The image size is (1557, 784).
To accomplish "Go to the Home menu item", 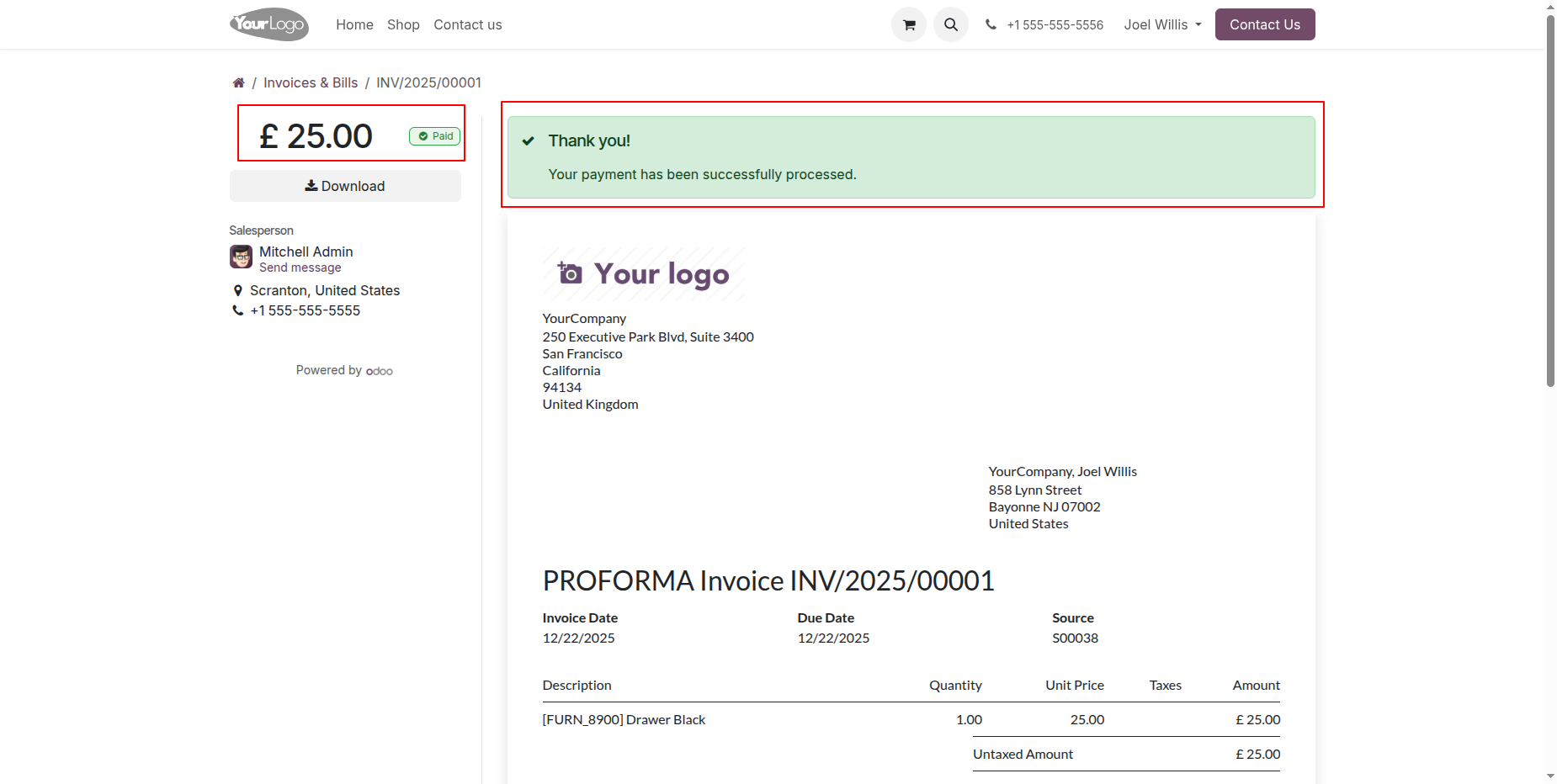I will pyautogui.click(x=354, y=25).
